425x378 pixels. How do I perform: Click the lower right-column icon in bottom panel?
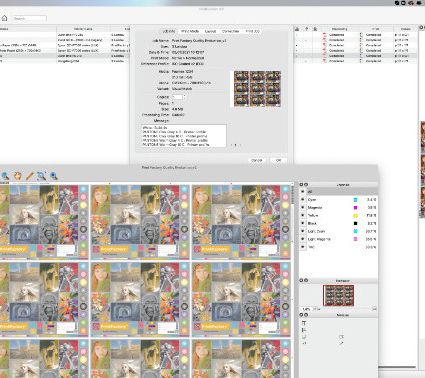(x=341, y=343)
